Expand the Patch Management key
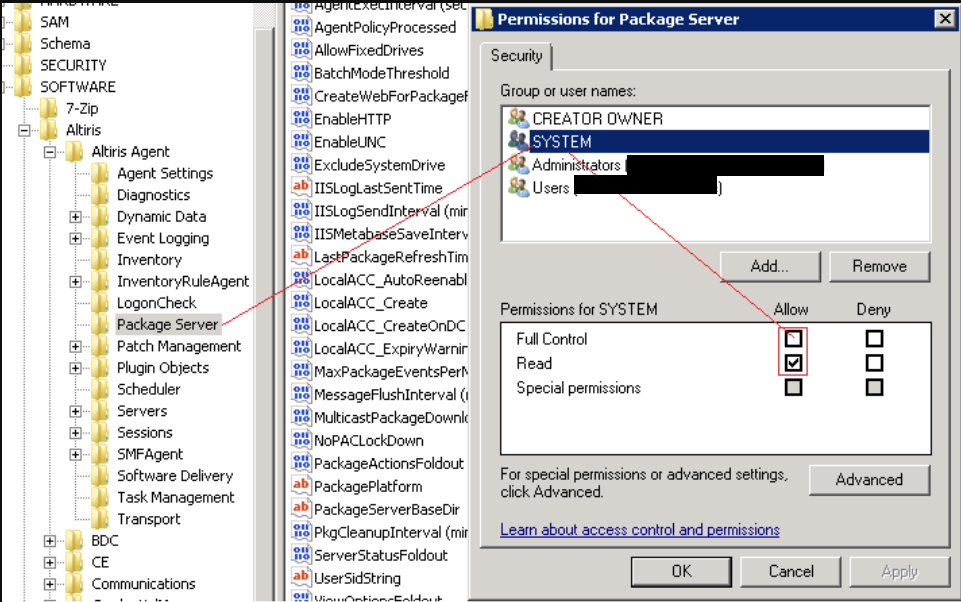 pos(75,346)
